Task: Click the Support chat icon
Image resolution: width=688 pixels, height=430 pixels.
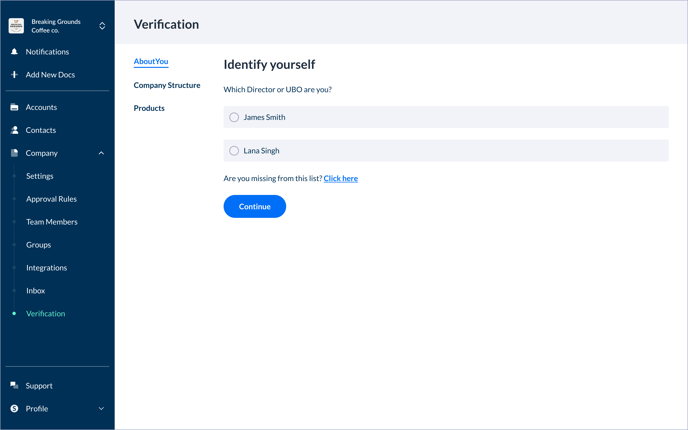Action: [x=14, y=386]
